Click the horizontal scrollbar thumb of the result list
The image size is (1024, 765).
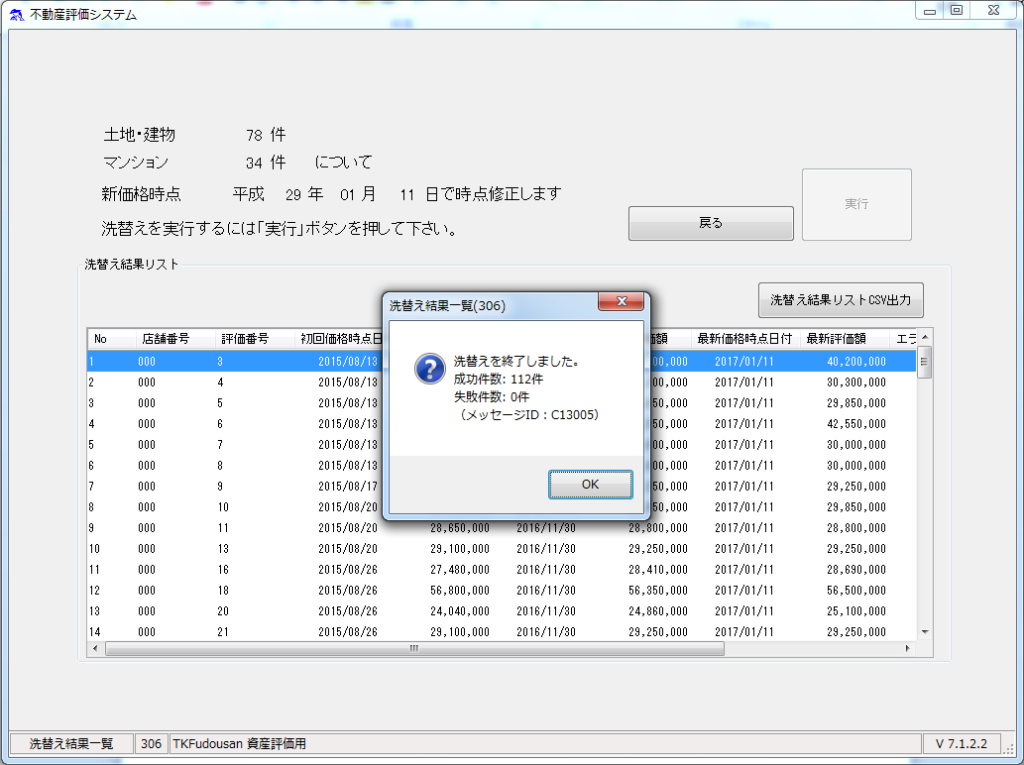tap(414, 648)
